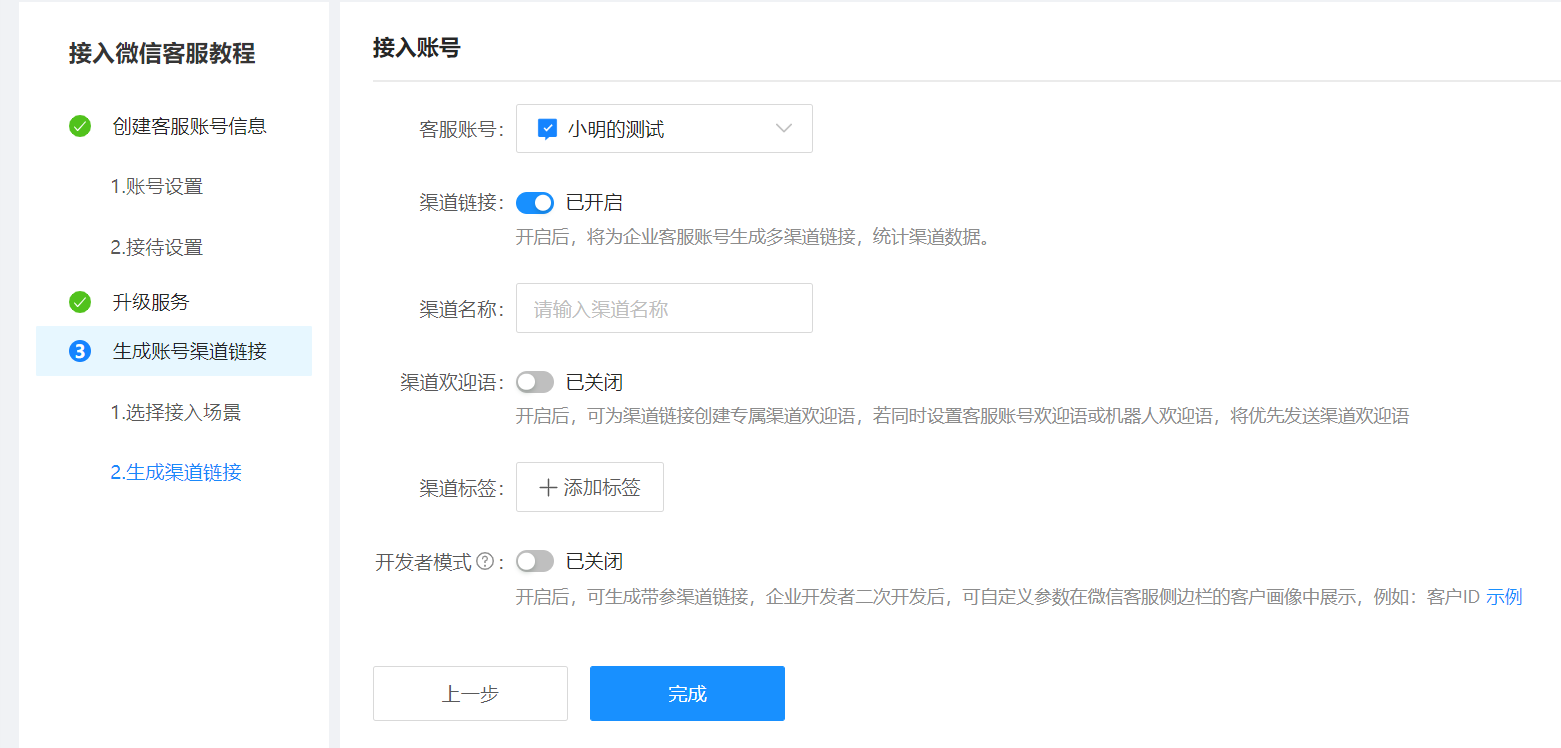The image size is (1561, 748).
Task: Click the 添加标签 button
Action: pyautogui.click(x=590, y=487)
